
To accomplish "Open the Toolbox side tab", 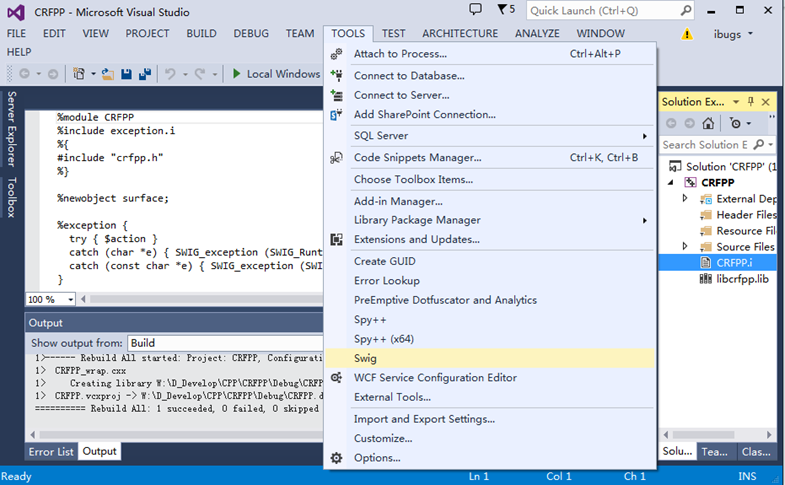I will pos(12,197).
